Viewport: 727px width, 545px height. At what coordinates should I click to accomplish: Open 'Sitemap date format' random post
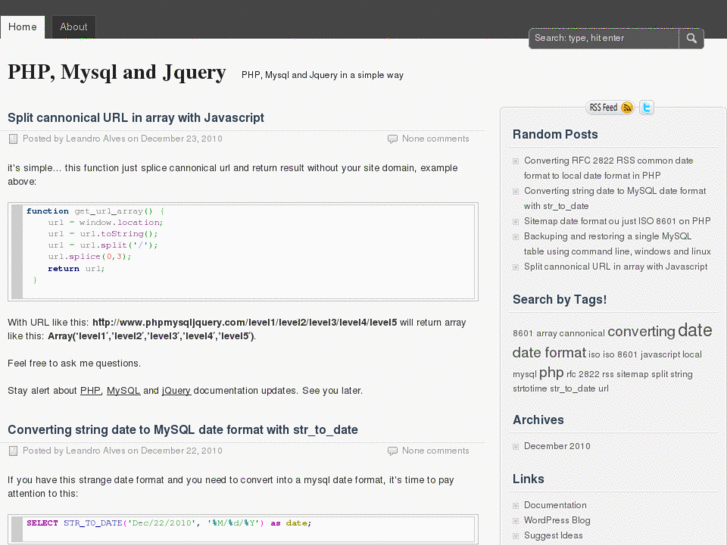point(617,221)
